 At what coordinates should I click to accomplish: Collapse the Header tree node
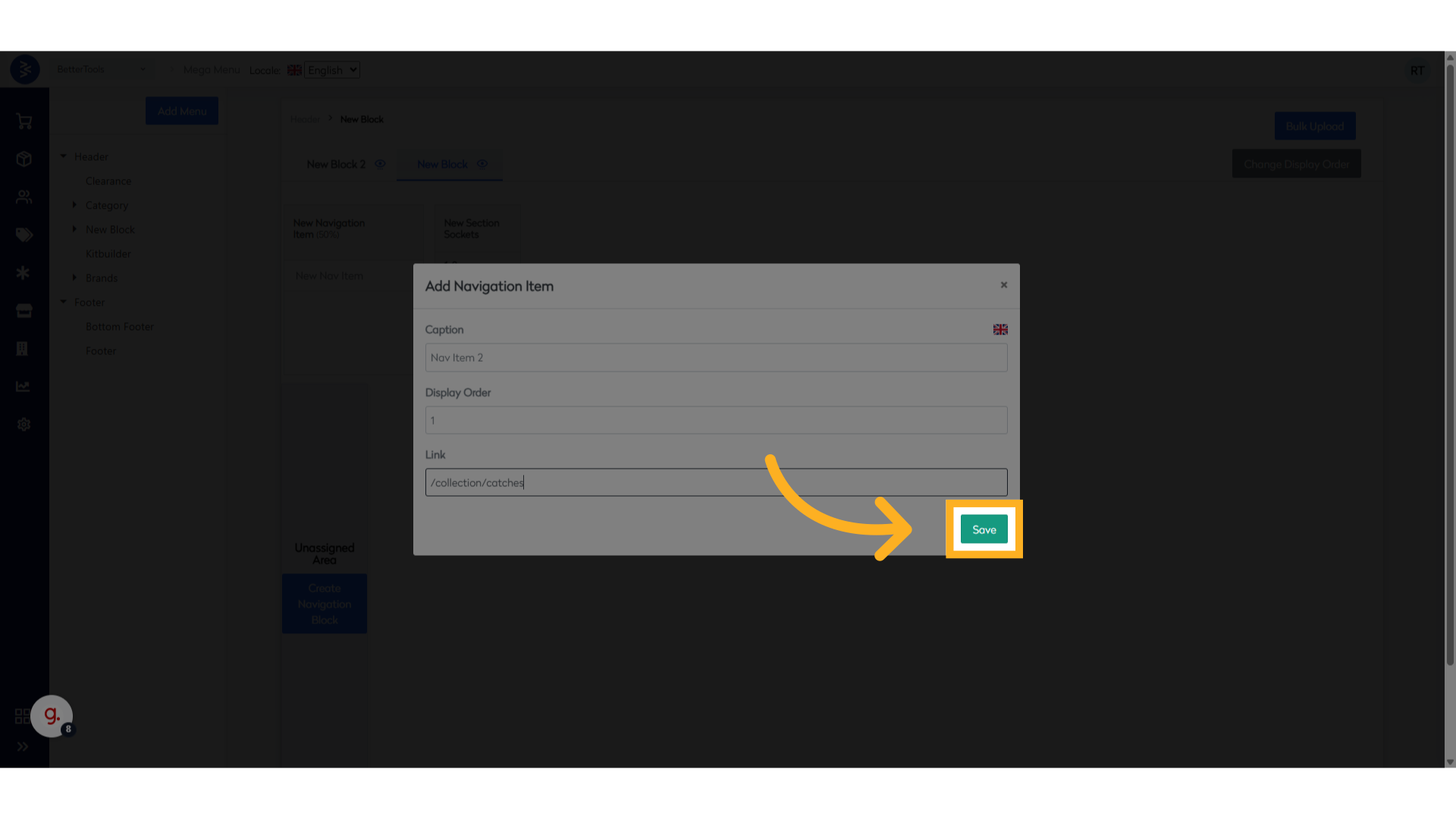(64, 156)
